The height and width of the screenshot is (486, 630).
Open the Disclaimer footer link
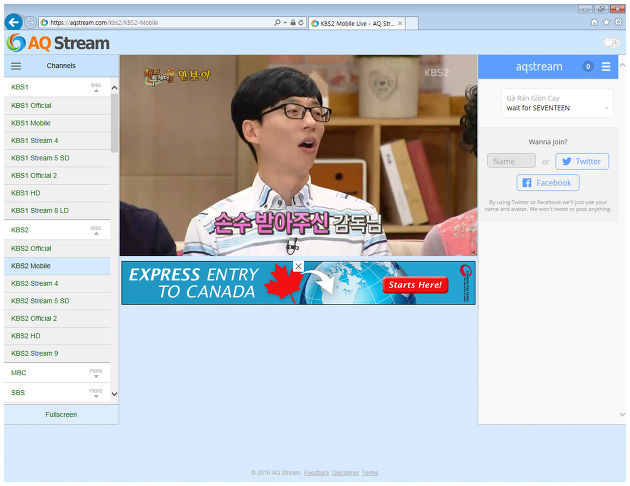[x=346, y=473]
